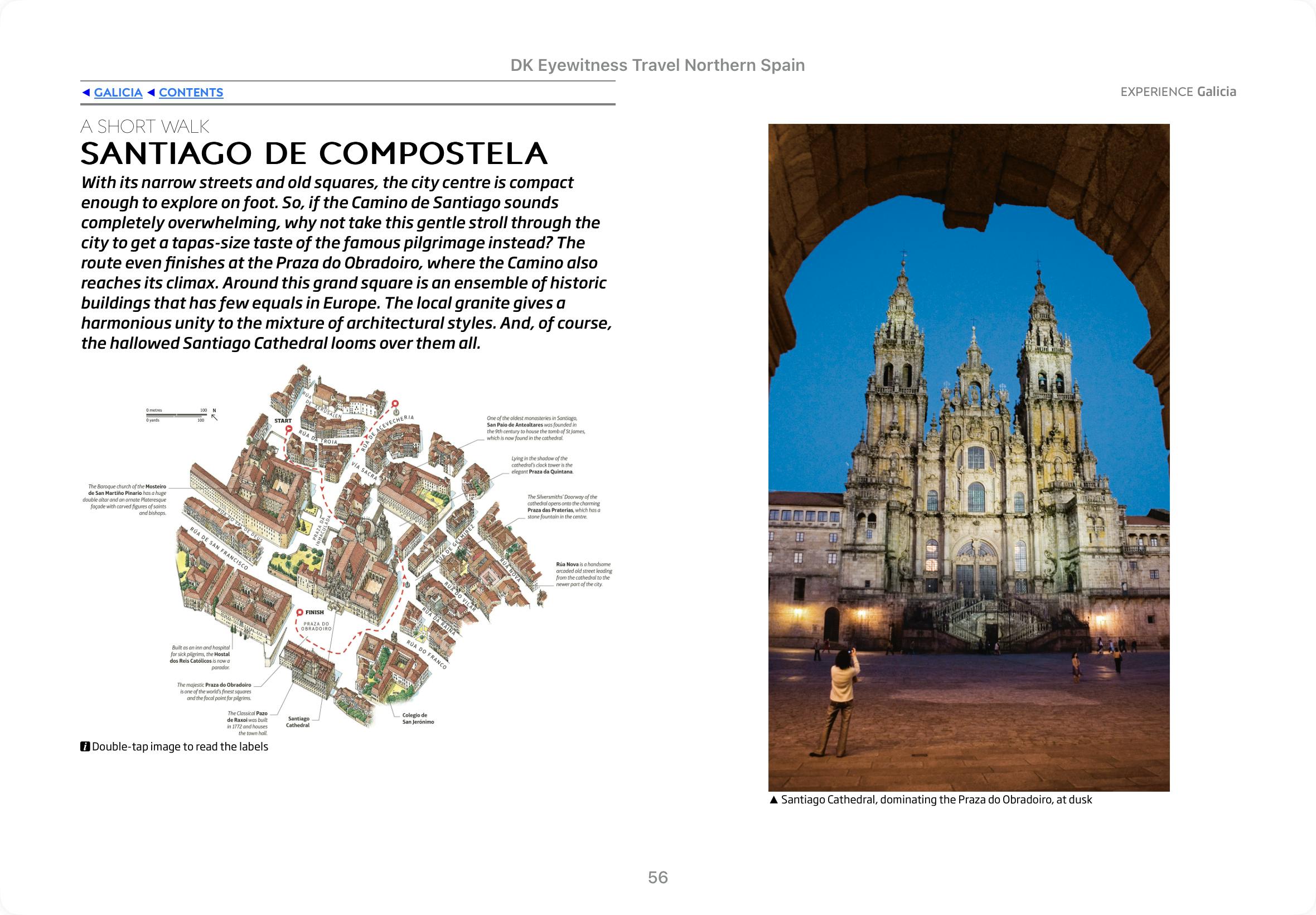
Task: Go to the CONTENTS link
Action: click(x=191, y=92)
